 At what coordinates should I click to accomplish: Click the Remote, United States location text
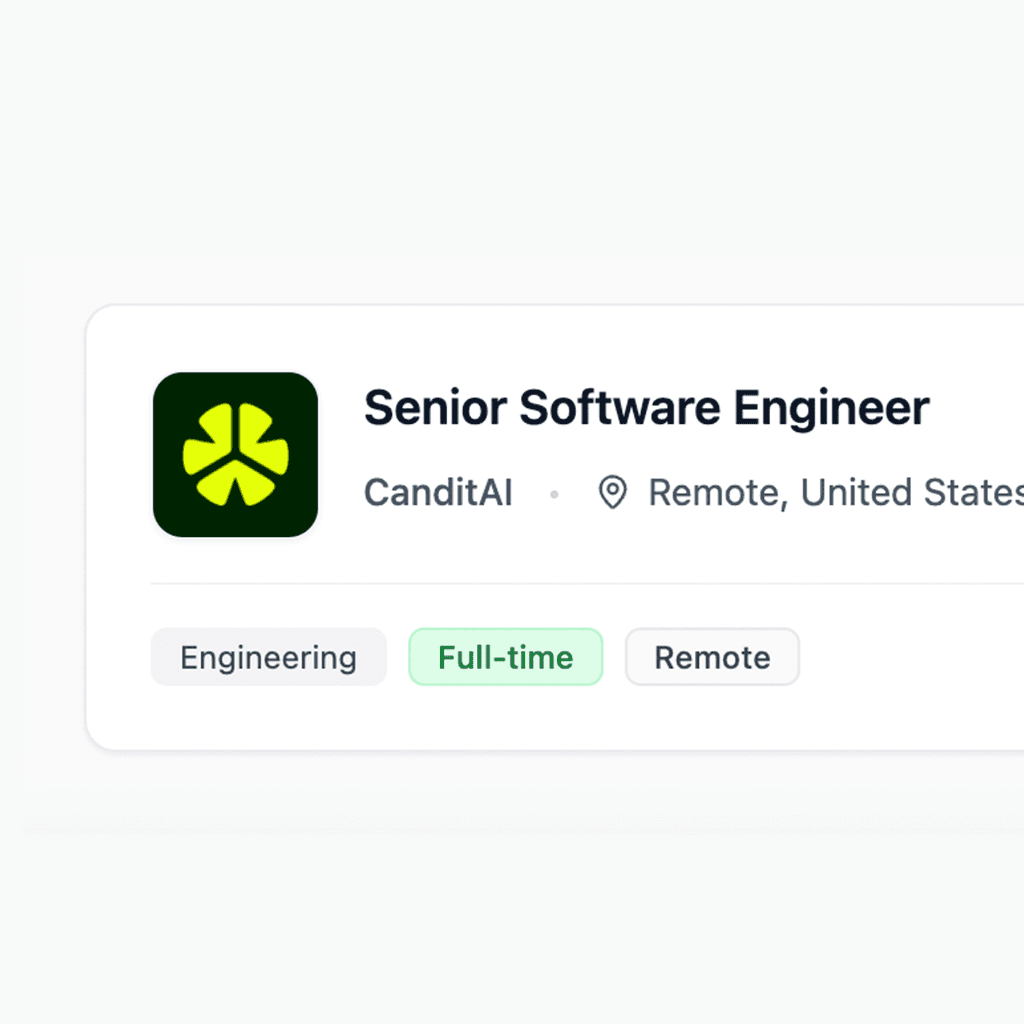[x=830, y=492]
